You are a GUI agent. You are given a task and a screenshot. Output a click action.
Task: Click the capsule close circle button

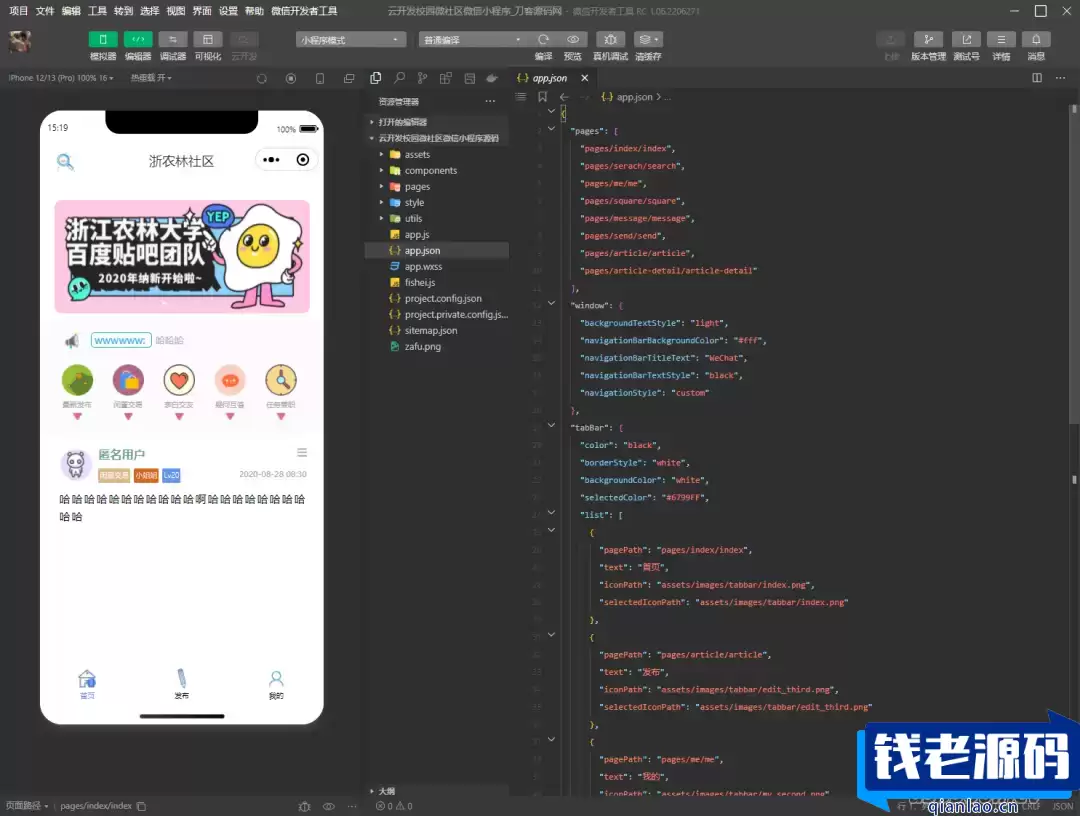[302, 160]
